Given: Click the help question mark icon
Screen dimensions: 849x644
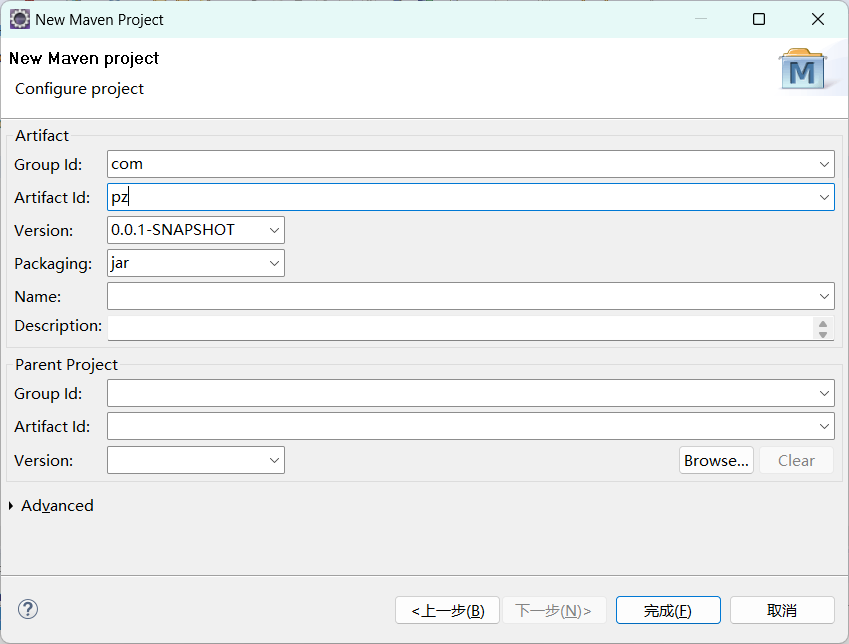Looking at the screenshot, I should pyautogui.click(x=28, y=609).
